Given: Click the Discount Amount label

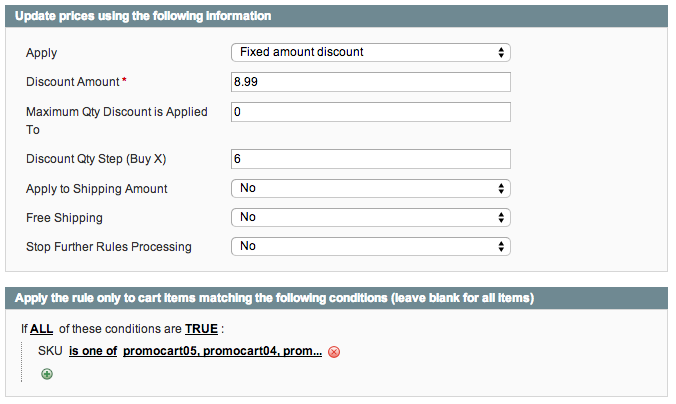Looking at the screenshot, I should point(73,82).
